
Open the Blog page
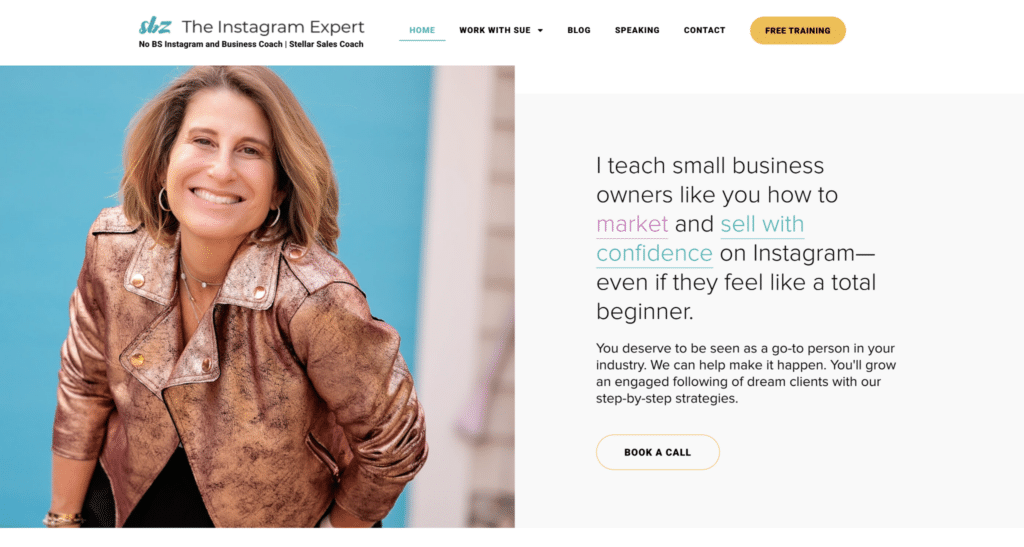tap(579, 30)
